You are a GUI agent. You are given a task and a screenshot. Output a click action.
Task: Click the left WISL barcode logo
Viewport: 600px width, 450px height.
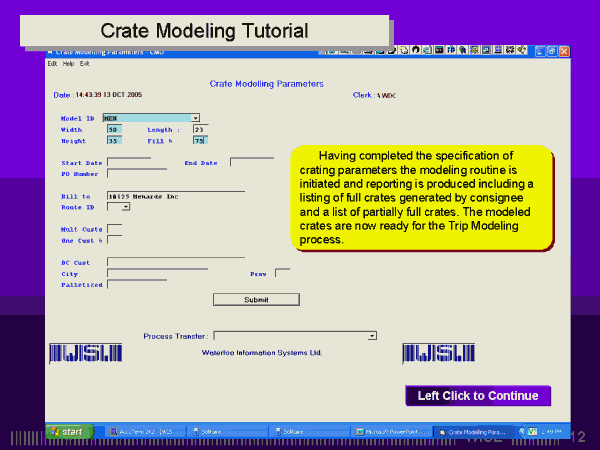[85, 354]
